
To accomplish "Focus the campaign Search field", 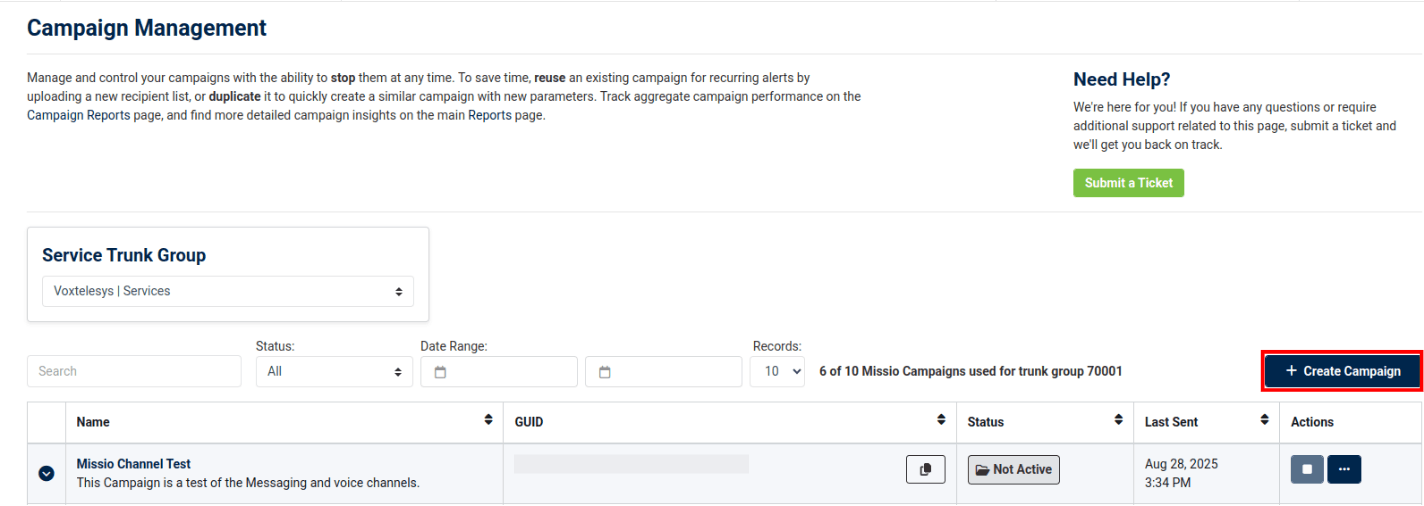I will 134,372.
